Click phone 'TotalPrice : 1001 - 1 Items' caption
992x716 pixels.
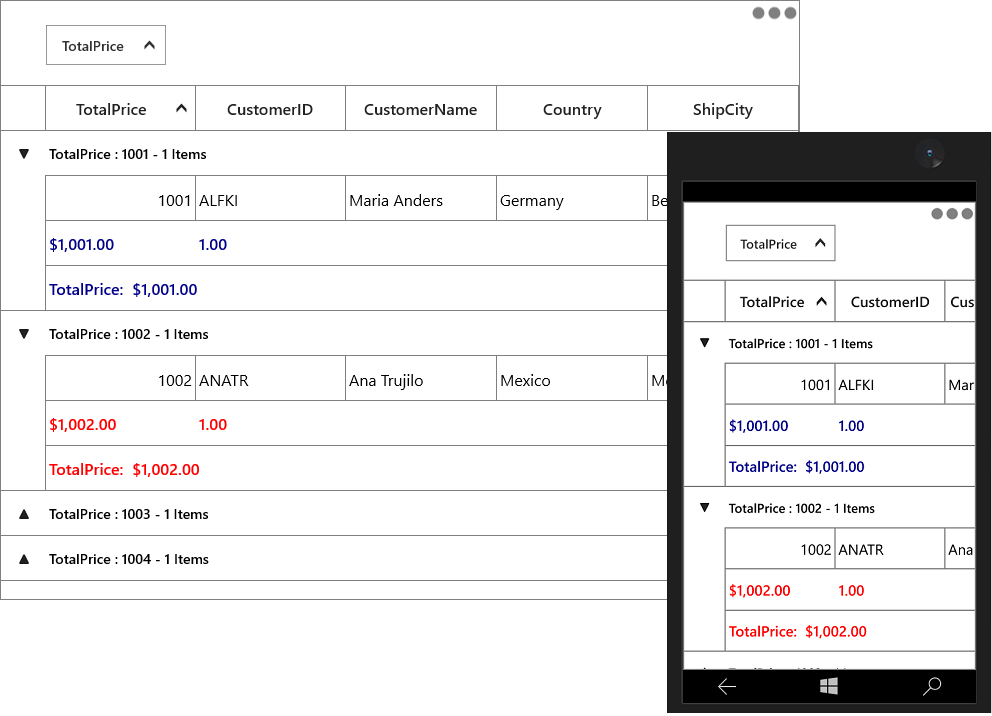tap(800, 343)
